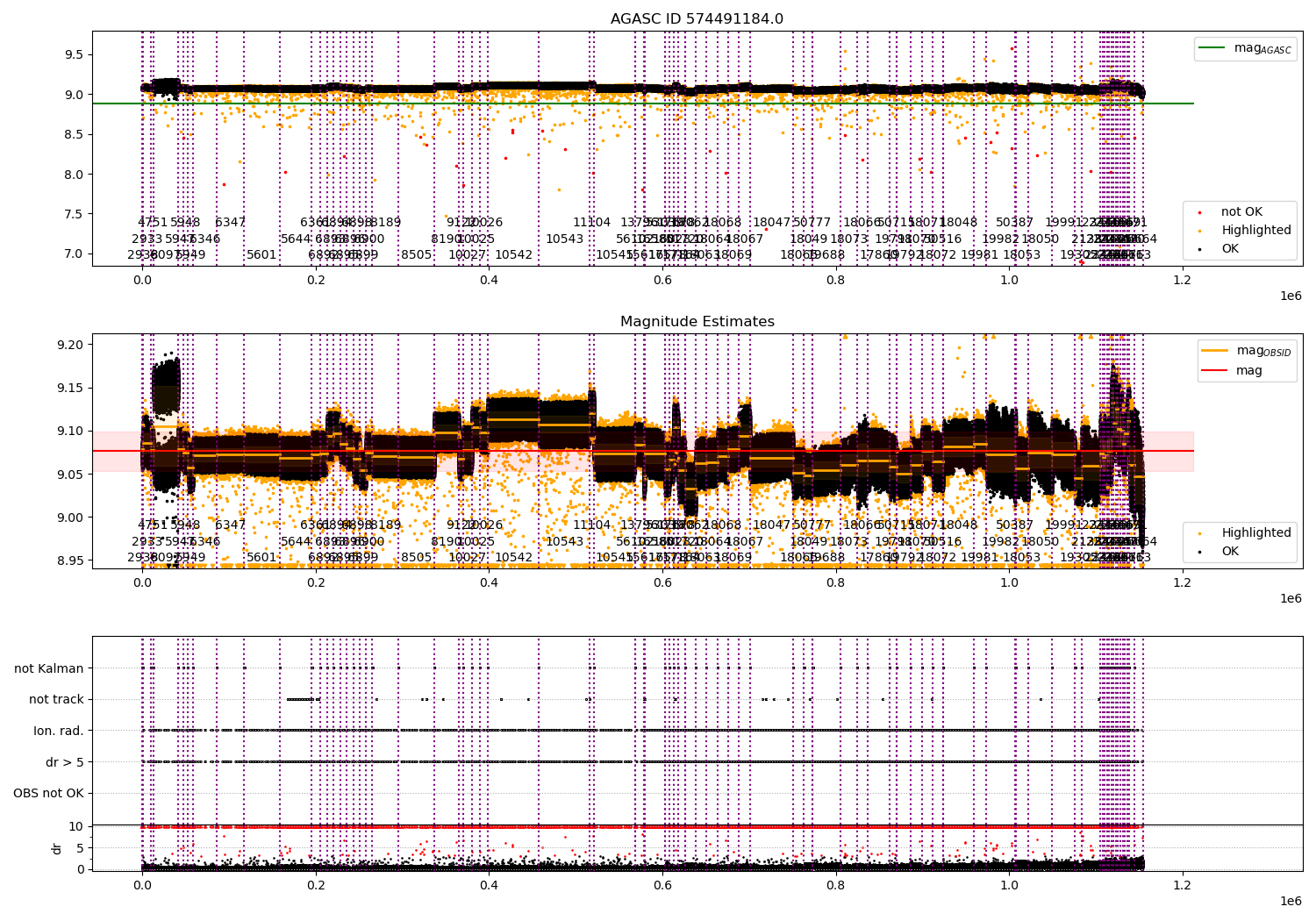The height and width of the screenshot is (921, 1316).
Task: Click obsid label 11104 in top plot
Action: click(592, 223)
